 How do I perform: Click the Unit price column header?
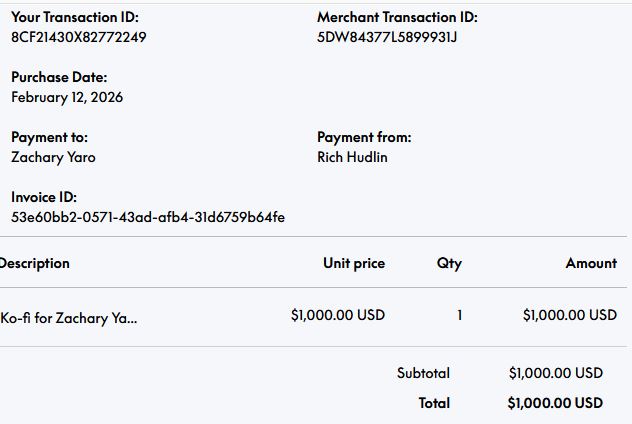(354, 263)
